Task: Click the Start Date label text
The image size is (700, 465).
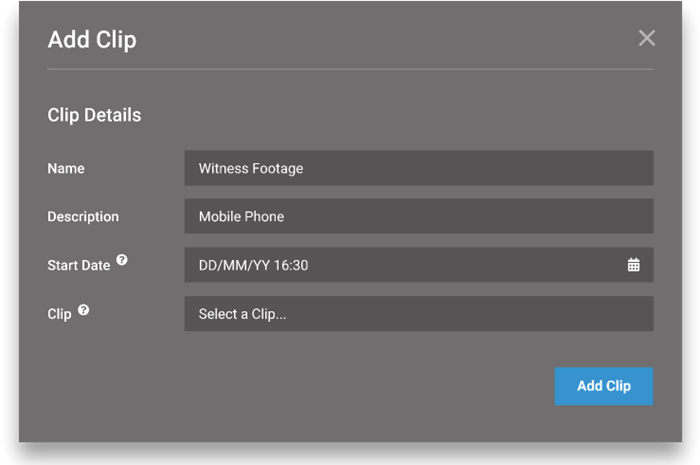Action: (79, 265)
